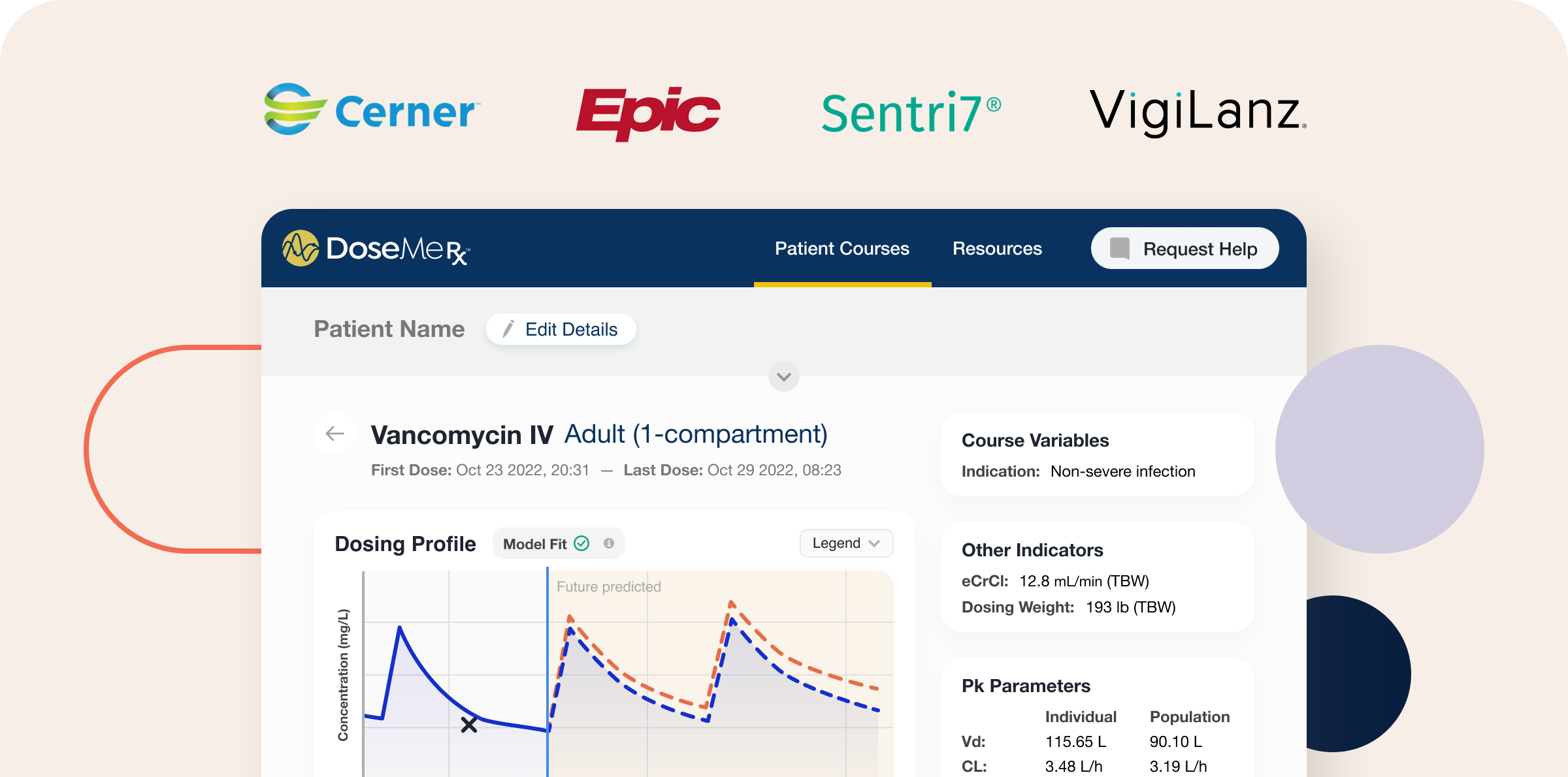
Task: Click the pencil icon in Edit Details
Action: [x=508, y=329]
